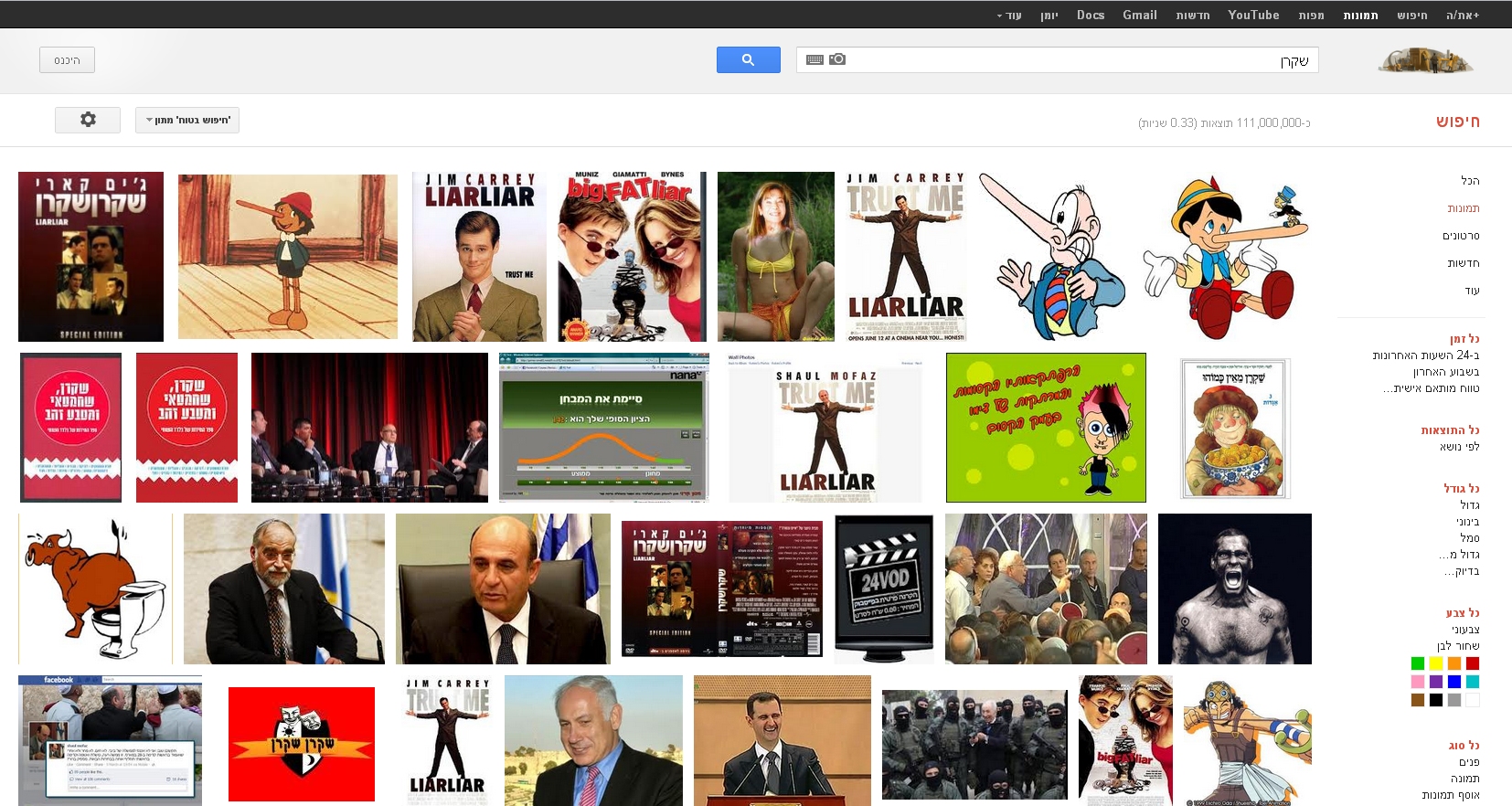Select 'סרטונים' videos in the sidebar

coord(1461,236)
